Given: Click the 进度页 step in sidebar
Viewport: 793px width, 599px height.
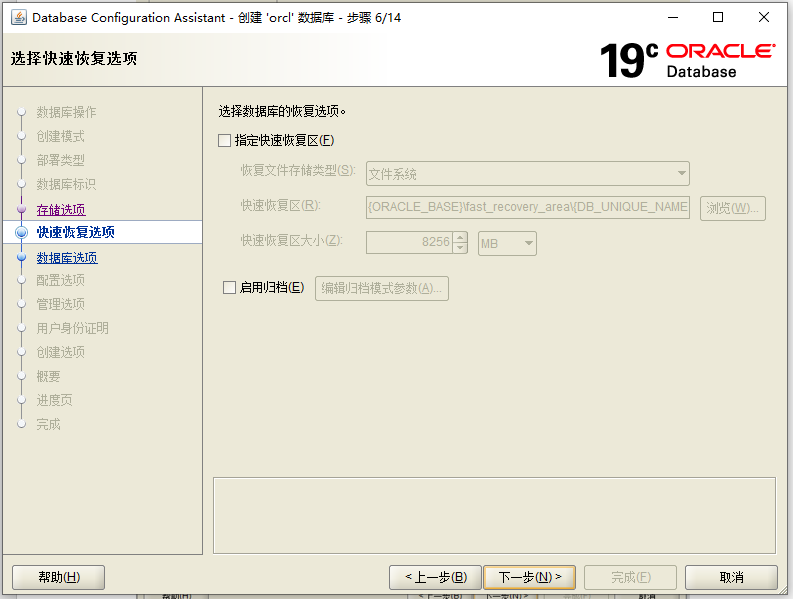Looking at the screenshot, I should 54,400.
